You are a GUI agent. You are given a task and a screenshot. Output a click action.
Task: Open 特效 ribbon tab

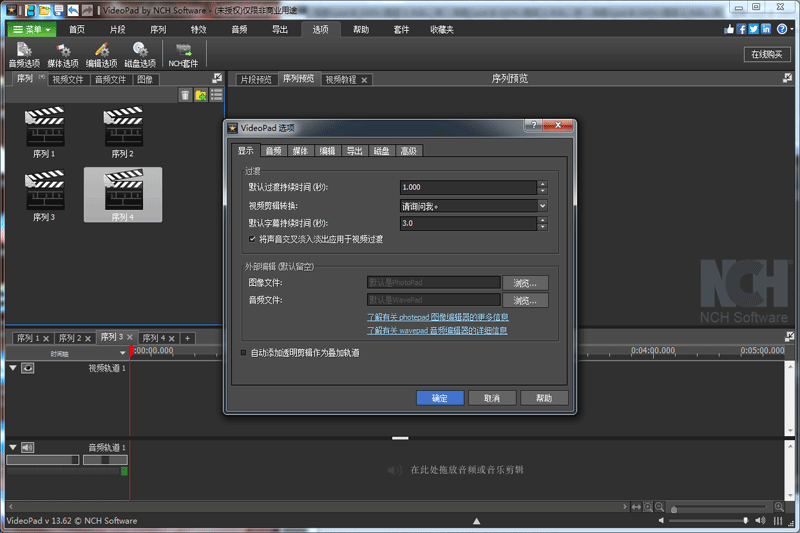click(198, 30)
